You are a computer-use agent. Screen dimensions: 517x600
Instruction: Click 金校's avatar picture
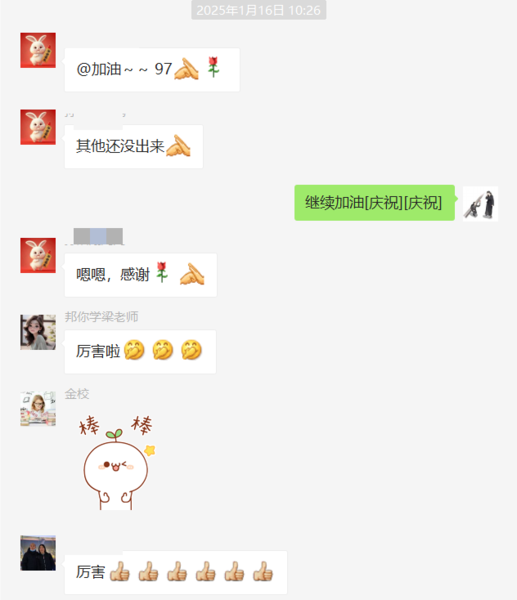38,409
